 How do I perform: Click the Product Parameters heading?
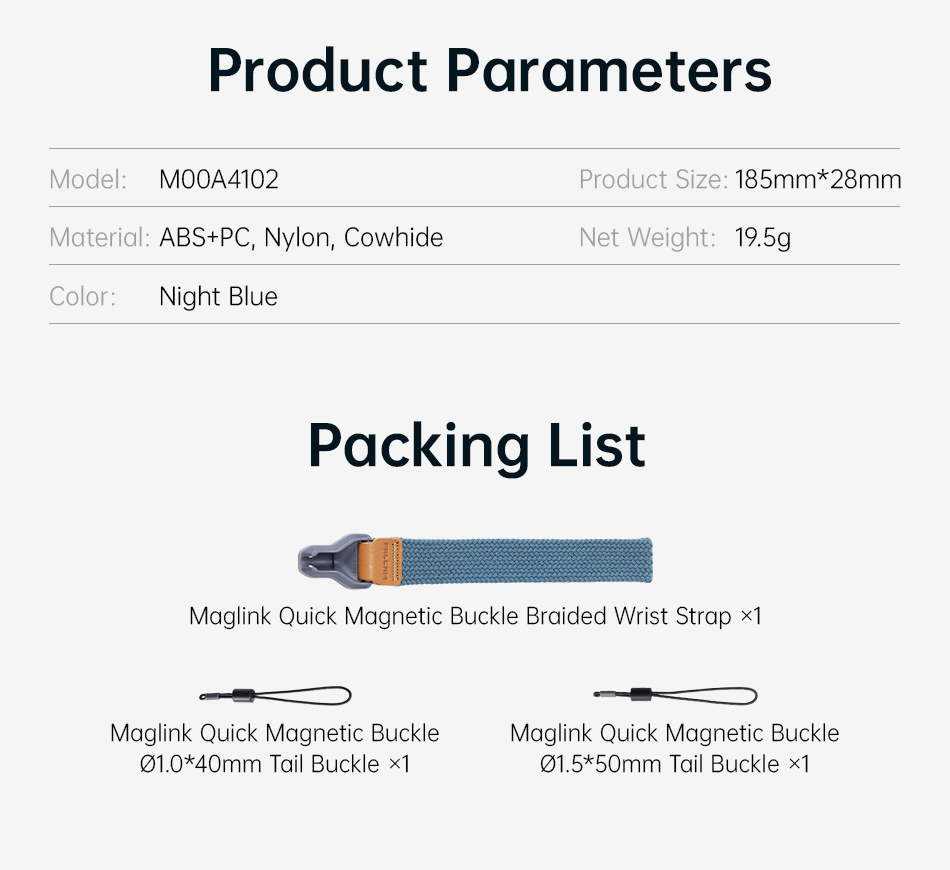click(x=490, y=70)
